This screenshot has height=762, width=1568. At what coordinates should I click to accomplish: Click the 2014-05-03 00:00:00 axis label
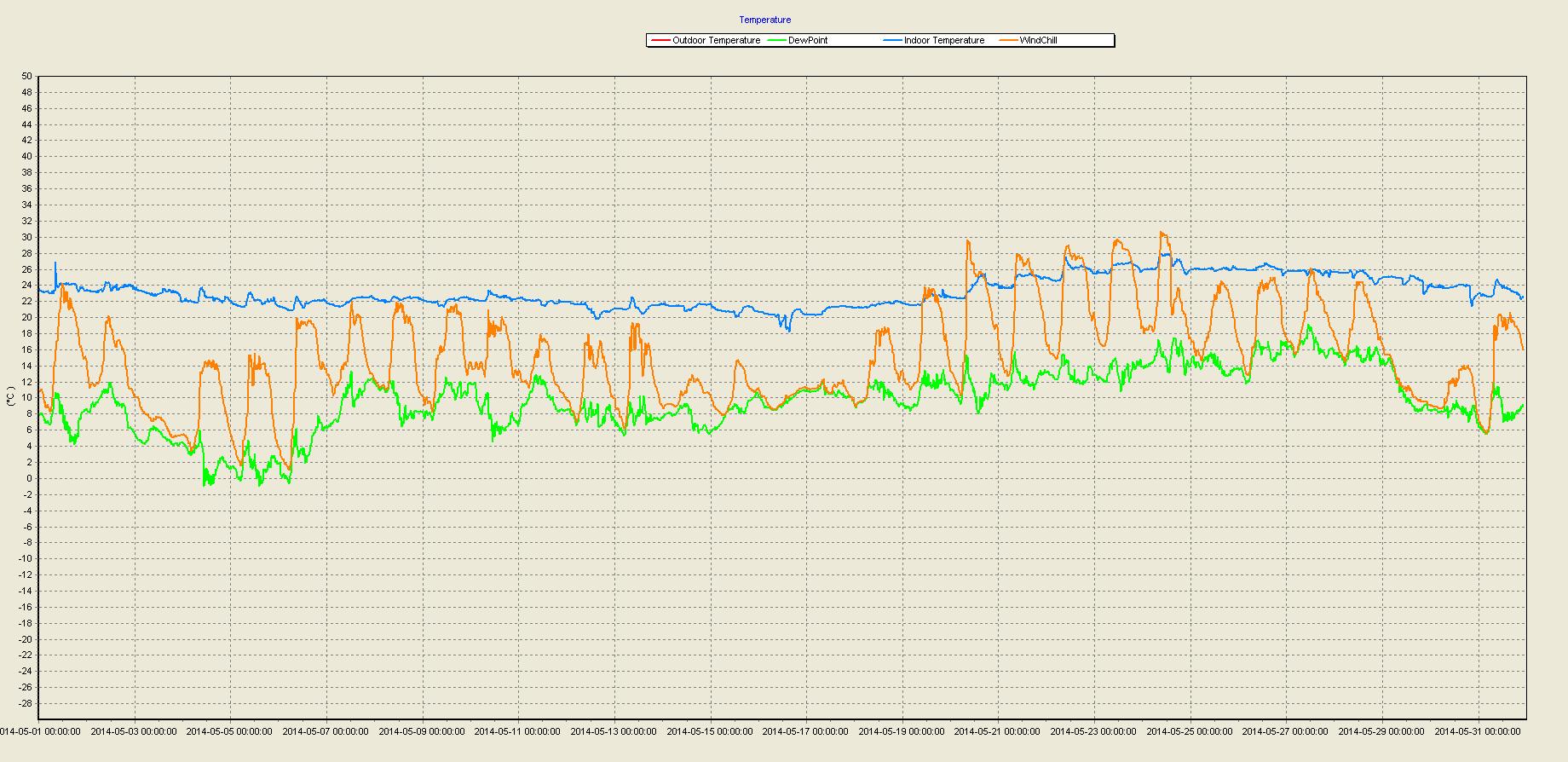(134, 731)
